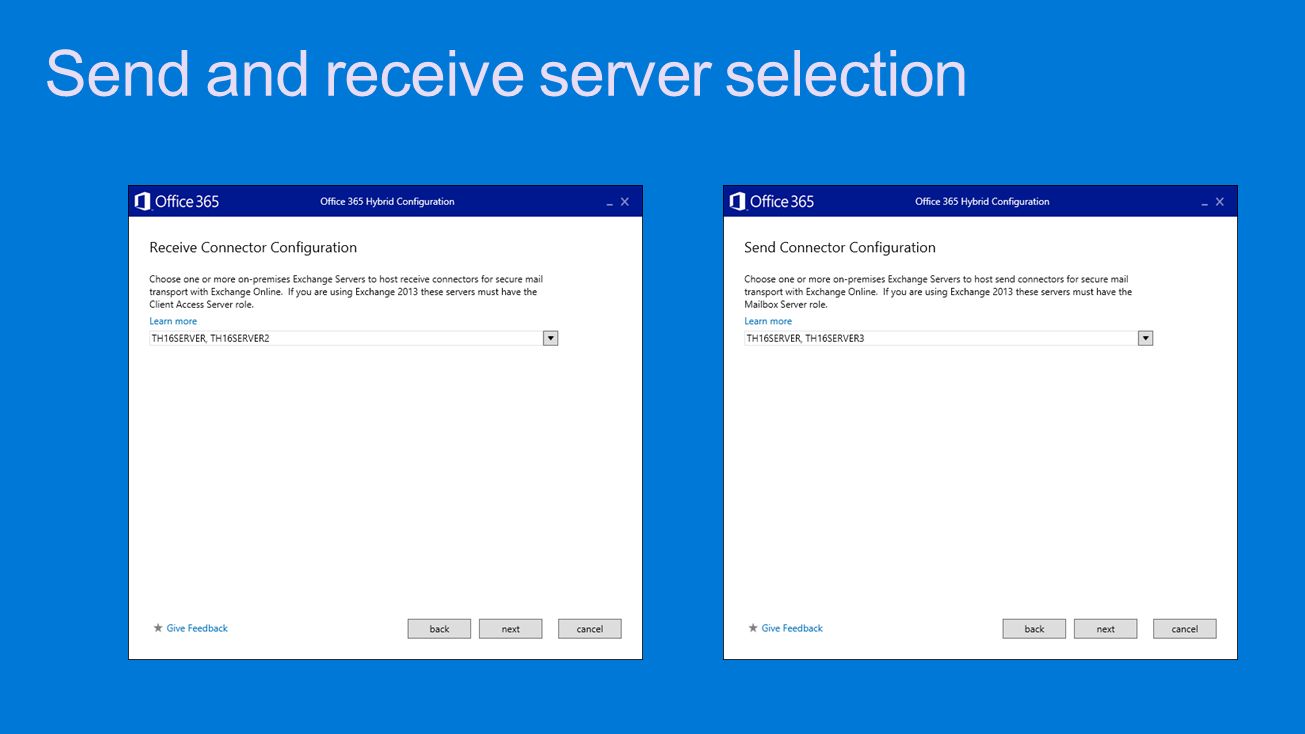
Task: Open Learn more link in Send Connector window
Action: [x=768, y=321]
